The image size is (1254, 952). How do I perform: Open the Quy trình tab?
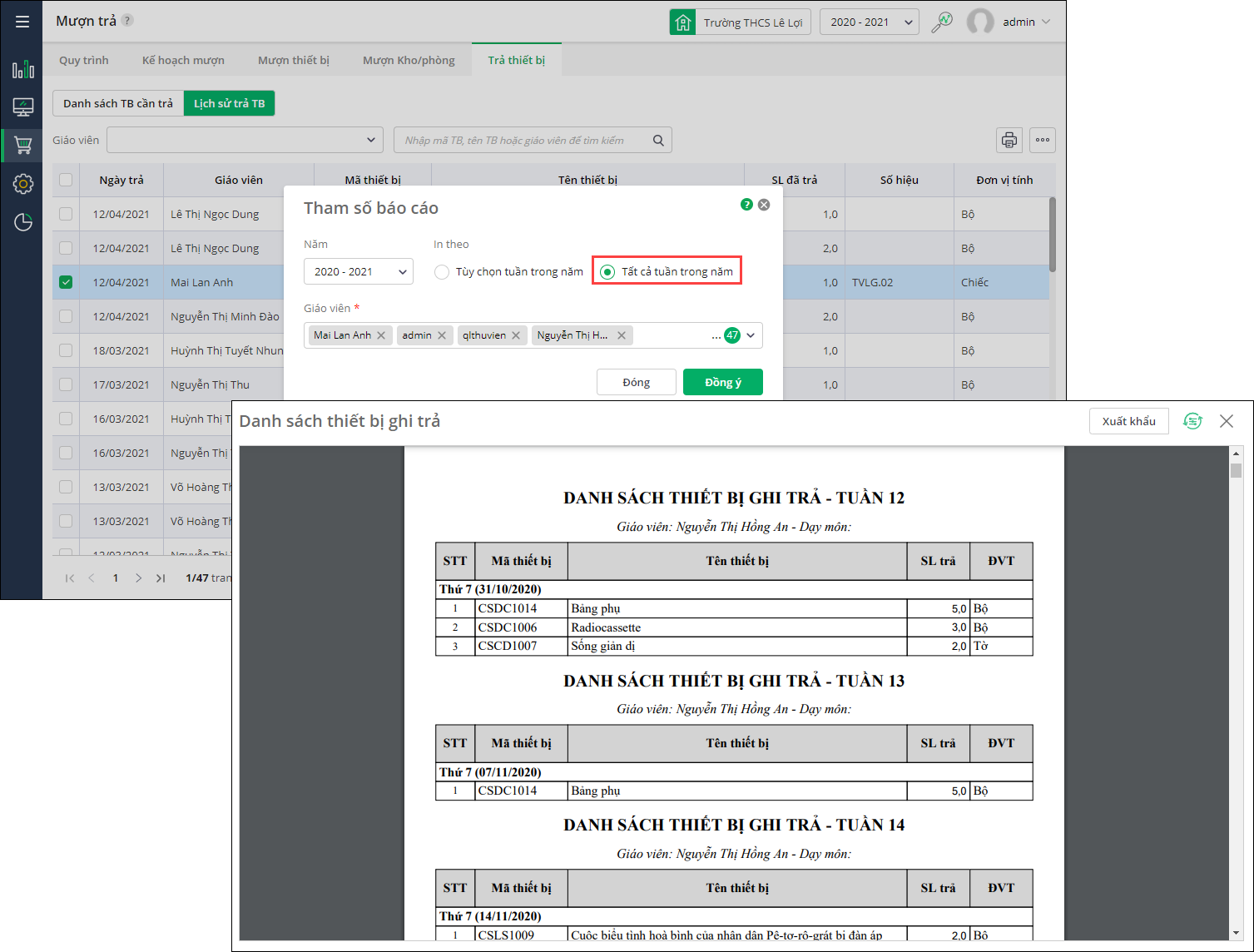coord(84,60)
